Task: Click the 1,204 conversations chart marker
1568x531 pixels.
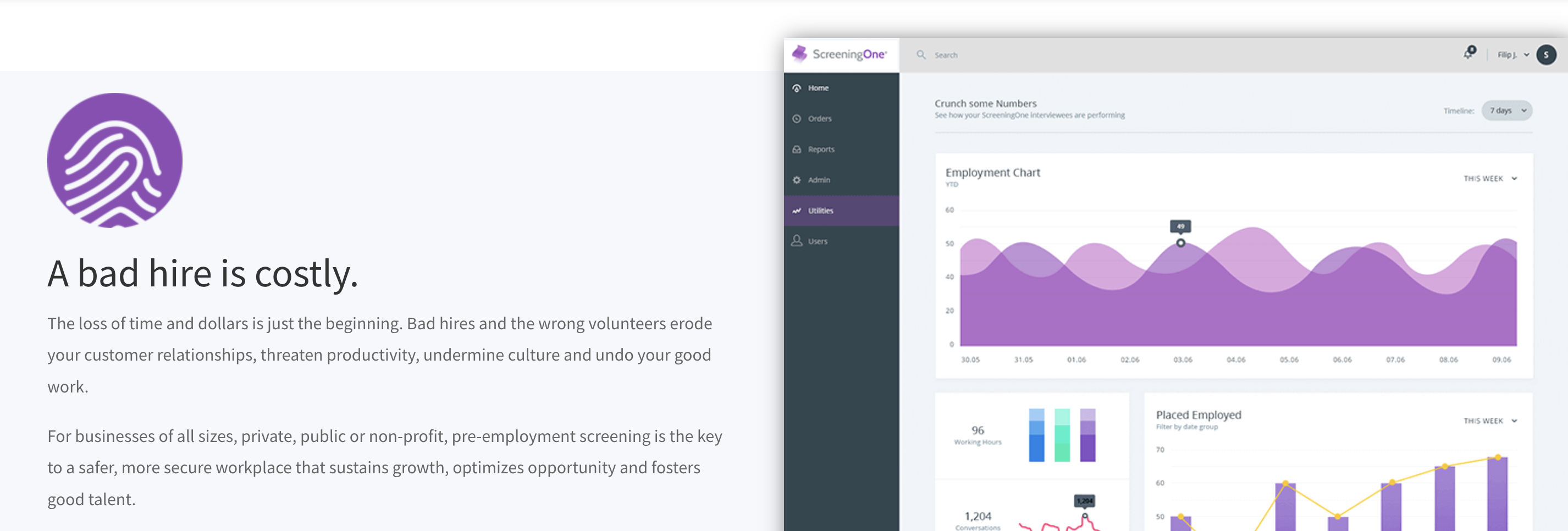Action: tap(1085, 516)
